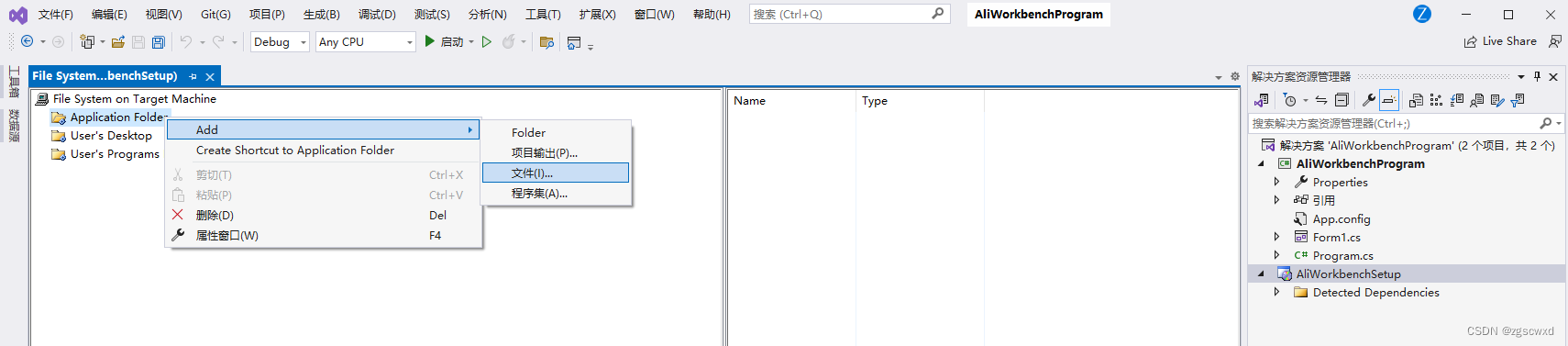The image size is (1568, 346).
Task: Click the green 启动 start button
Action: [443, 41]
